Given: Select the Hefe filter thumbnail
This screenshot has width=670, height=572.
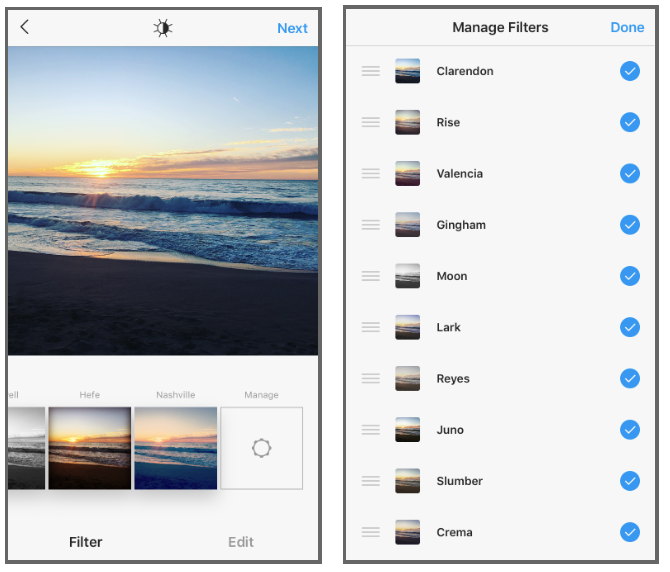Looking at the screenshot, I should tap(90, 448).
